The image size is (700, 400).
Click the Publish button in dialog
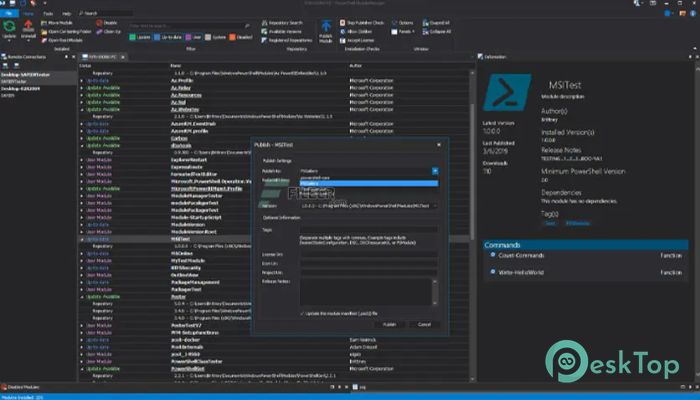tap(389, 325)
